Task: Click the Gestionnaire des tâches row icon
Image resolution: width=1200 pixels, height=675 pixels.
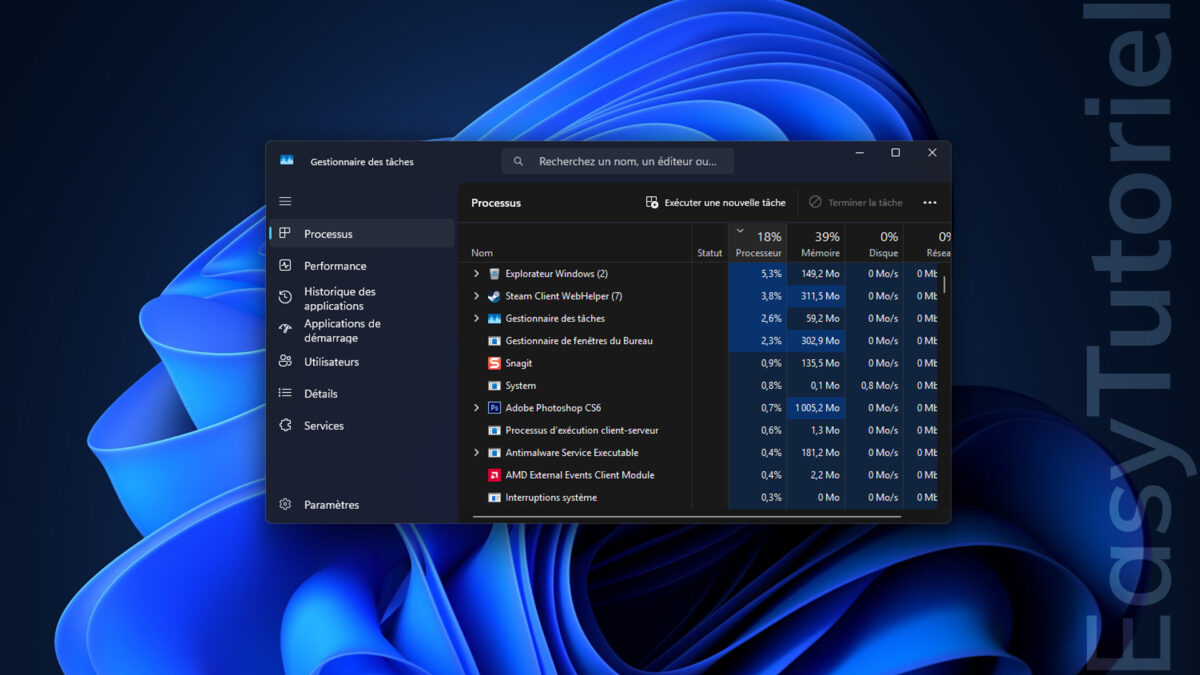Action: coord(494,318)
